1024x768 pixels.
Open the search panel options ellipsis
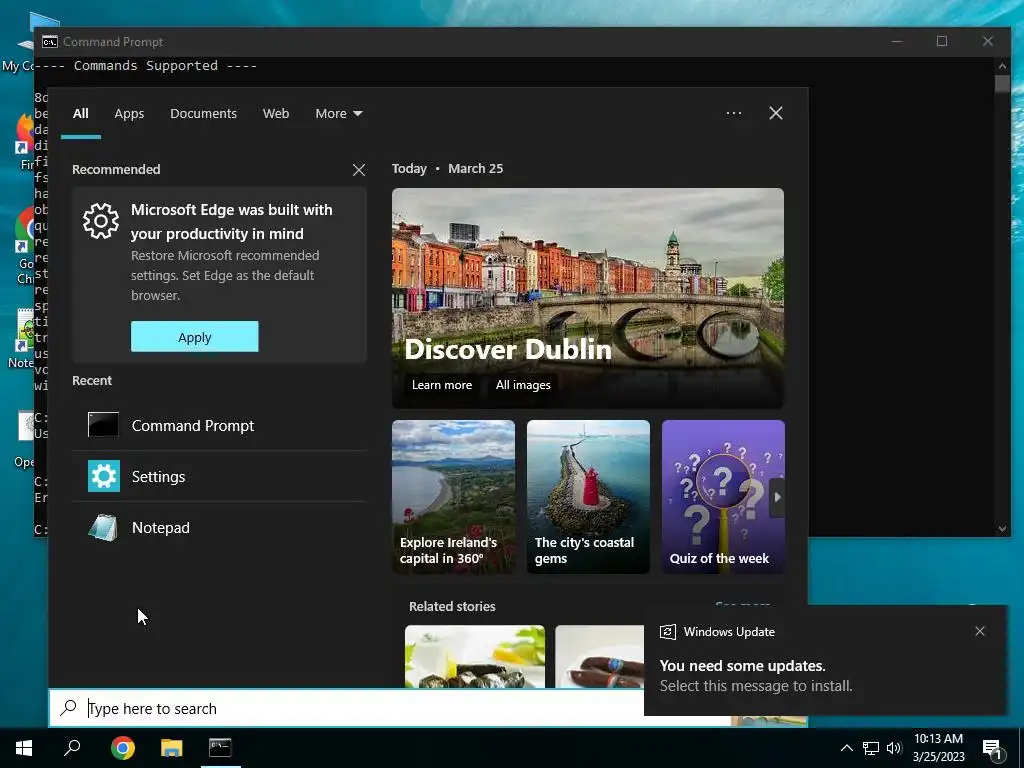tap(734, 114)
